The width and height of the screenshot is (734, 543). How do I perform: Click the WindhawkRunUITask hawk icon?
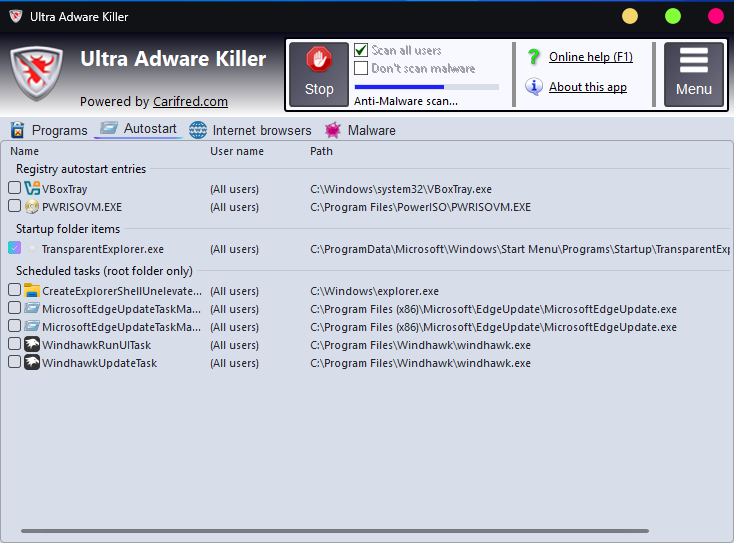coord(32,345)
